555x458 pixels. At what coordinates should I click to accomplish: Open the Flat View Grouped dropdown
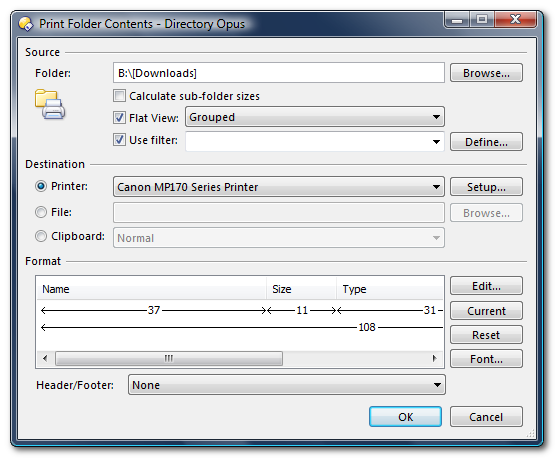[x=315, y=117]
